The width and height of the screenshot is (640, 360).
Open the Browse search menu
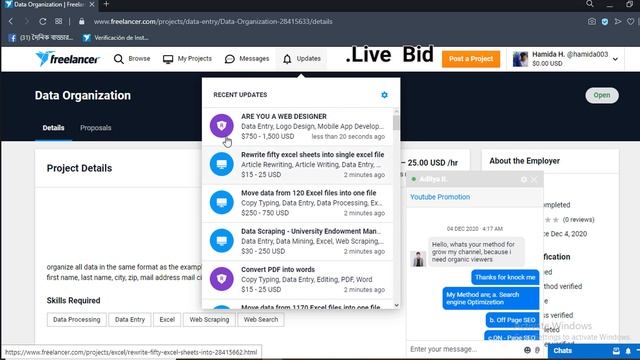click(x=132, y=59)
